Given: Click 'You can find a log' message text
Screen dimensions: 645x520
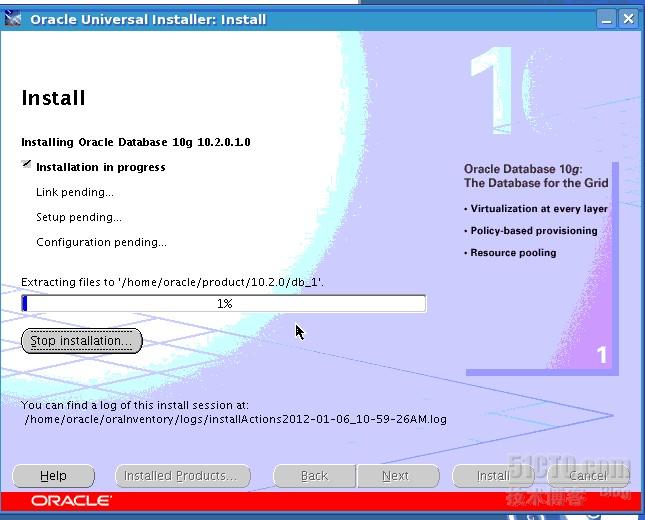Looking at the screenshot, I should [x=135, y=405].
